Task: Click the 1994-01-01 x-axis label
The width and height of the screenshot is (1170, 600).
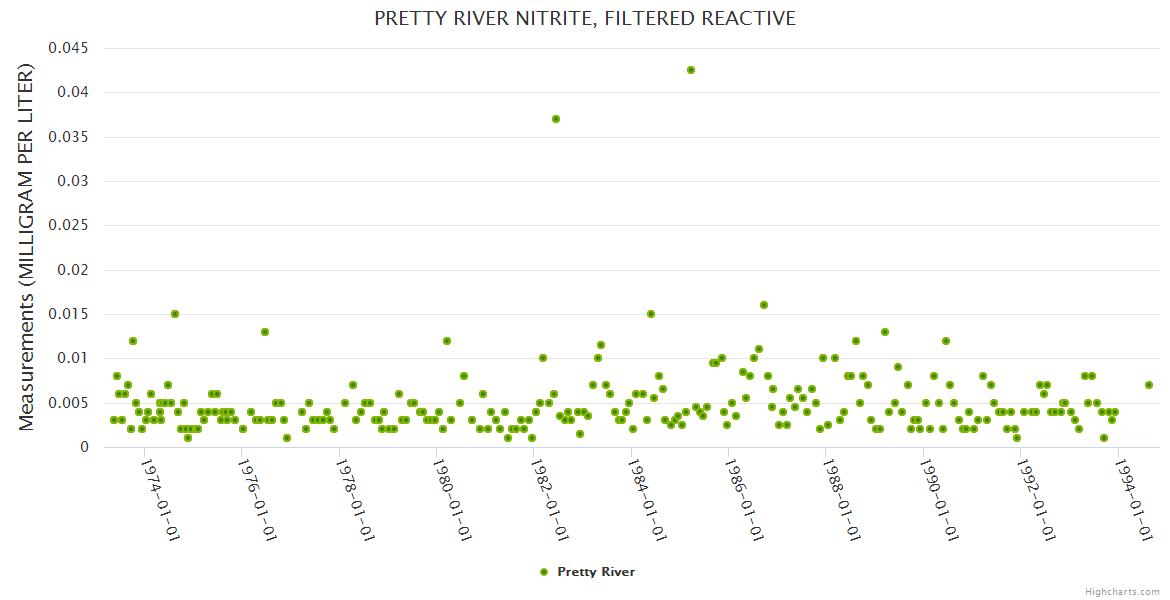Action: (x=1133, y=500)
